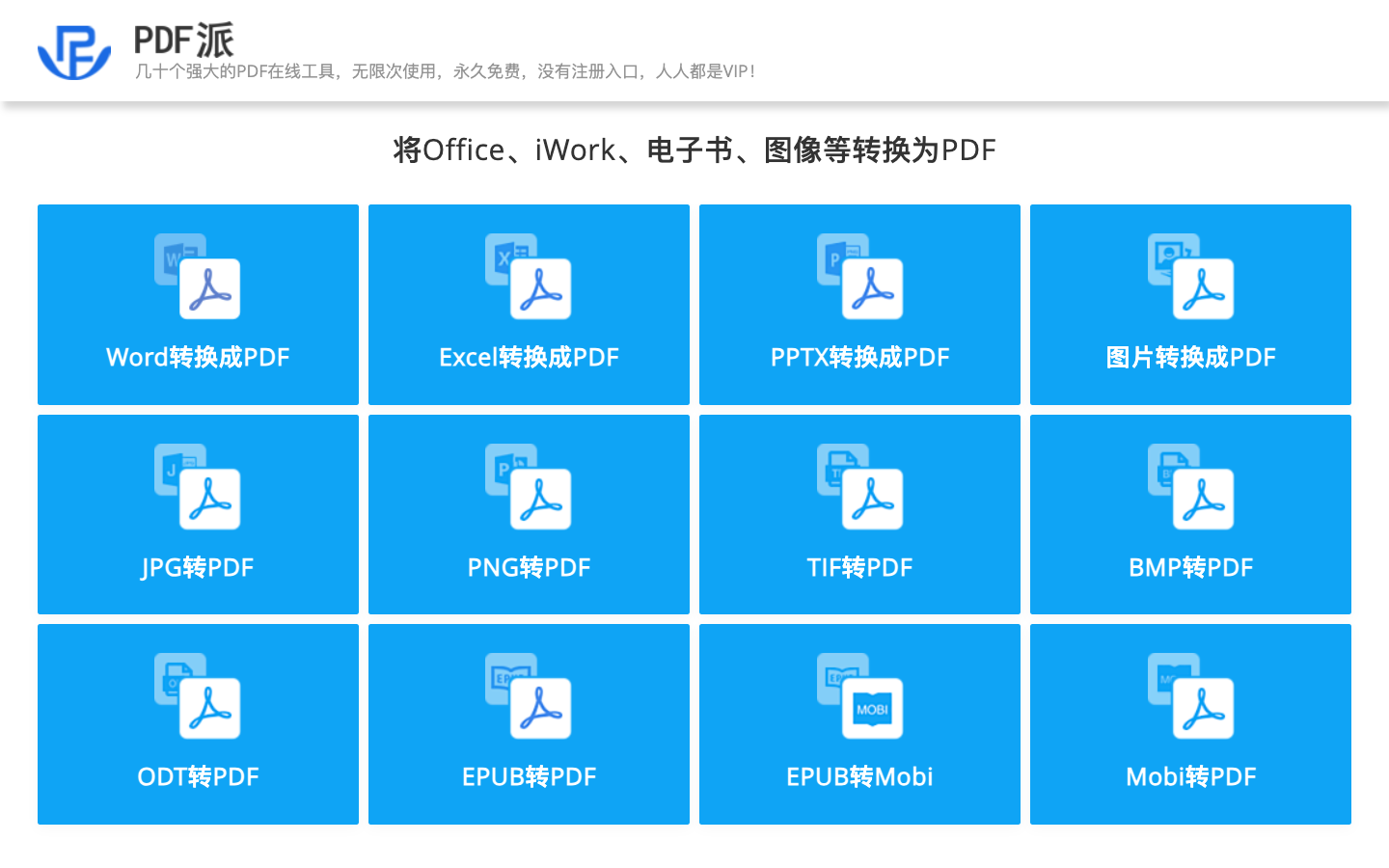Click the BMP to PDF icon
Screen dimensions: 1389x868
point(1190,487)
